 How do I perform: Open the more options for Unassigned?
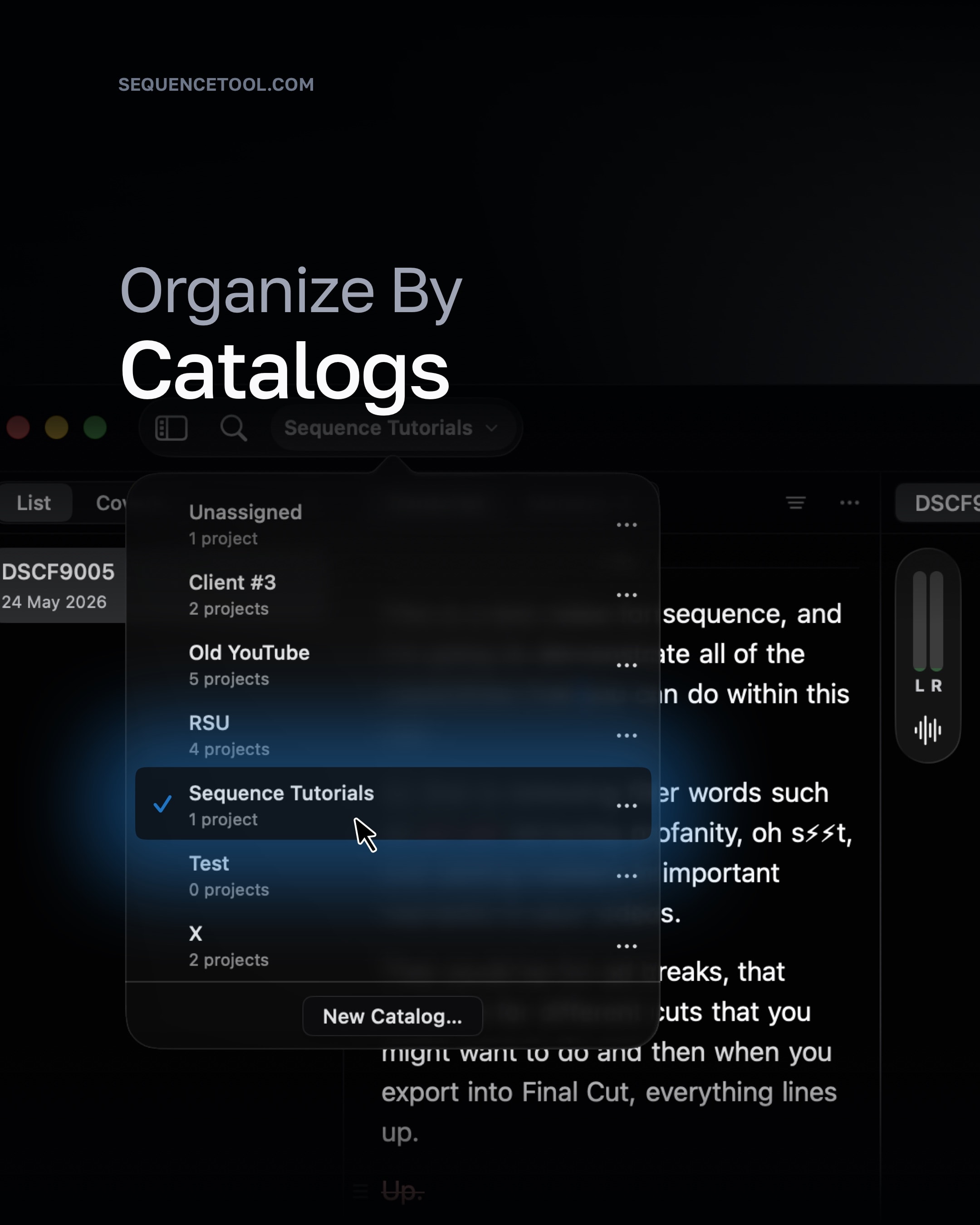click(x=627, y=525)
